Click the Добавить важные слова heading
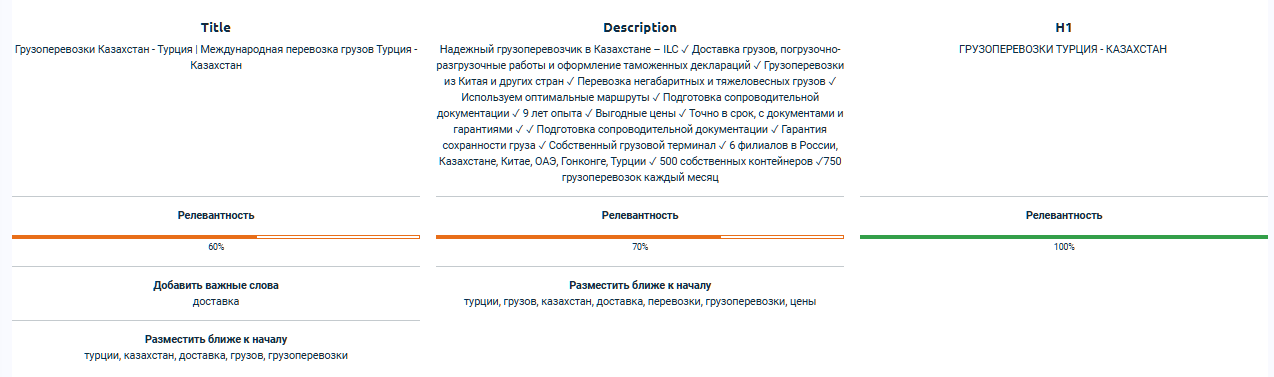Viewport: 1274px width, 377px height. pyautogui.click(x=216, y=285)
